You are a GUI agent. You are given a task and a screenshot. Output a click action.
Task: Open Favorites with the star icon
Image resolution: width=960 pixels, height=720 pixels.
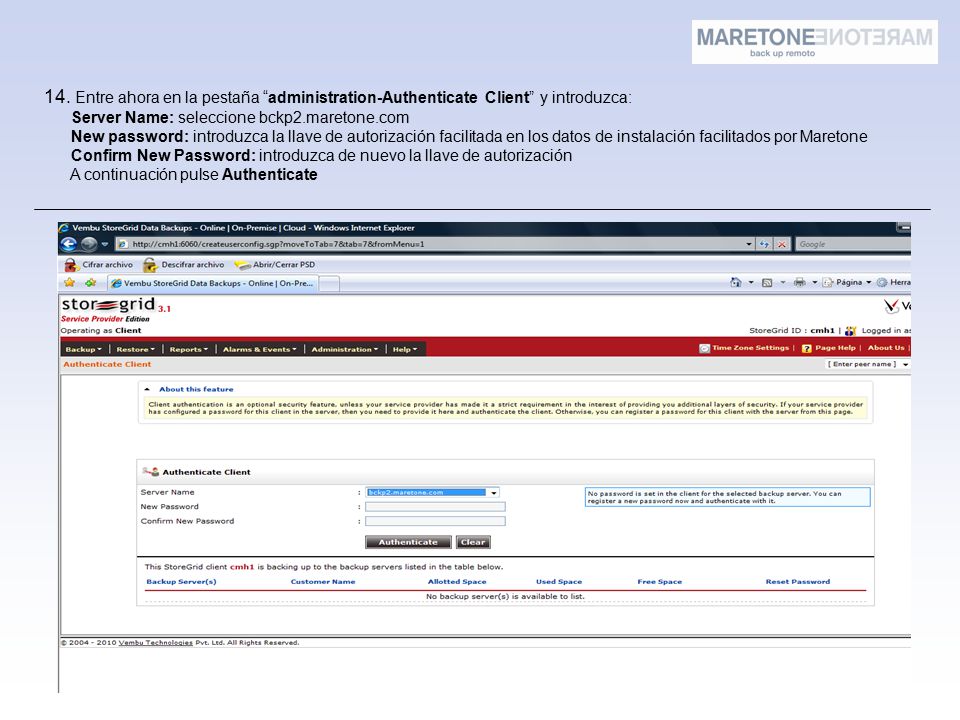69,283
